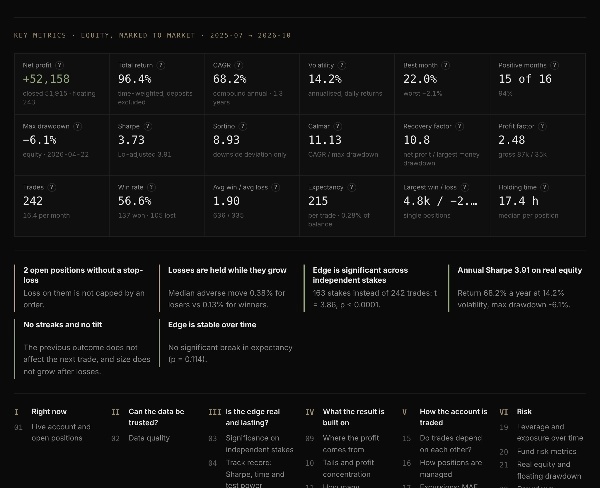Open the Avg win / avg loss help icon
Image resolution: width=600 pixels, height=488 pixels.
pos(276,188)
